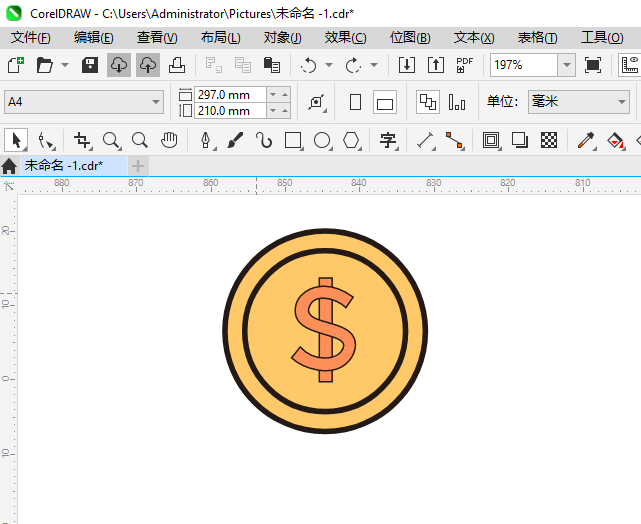
Task: Redo the last action
Action: pos(353,65)
